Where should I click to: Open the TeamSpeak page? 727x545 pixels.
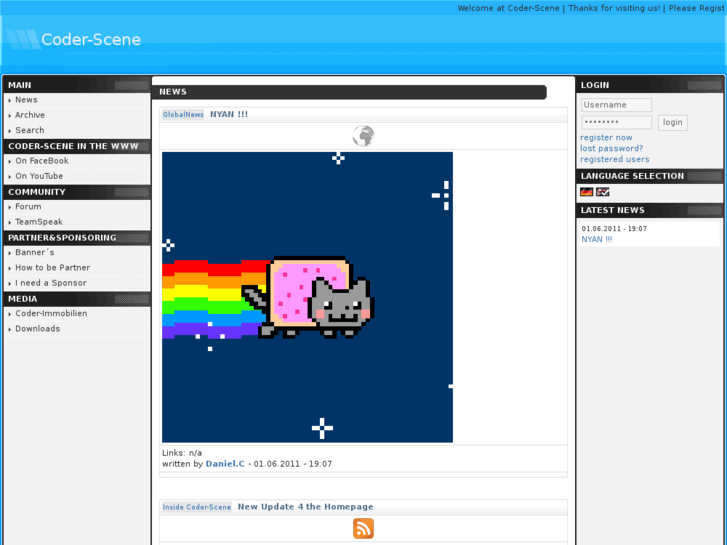pyautogui.click(x=38, y=222)
